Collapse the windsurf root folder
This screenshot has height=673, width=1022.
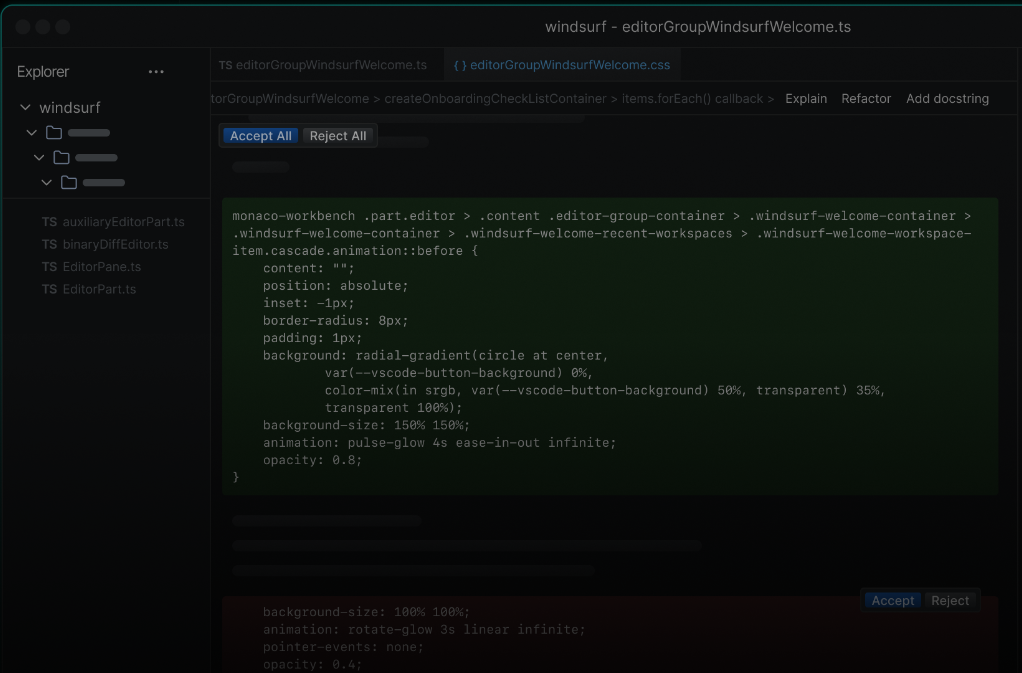click(x=25, y=107)
